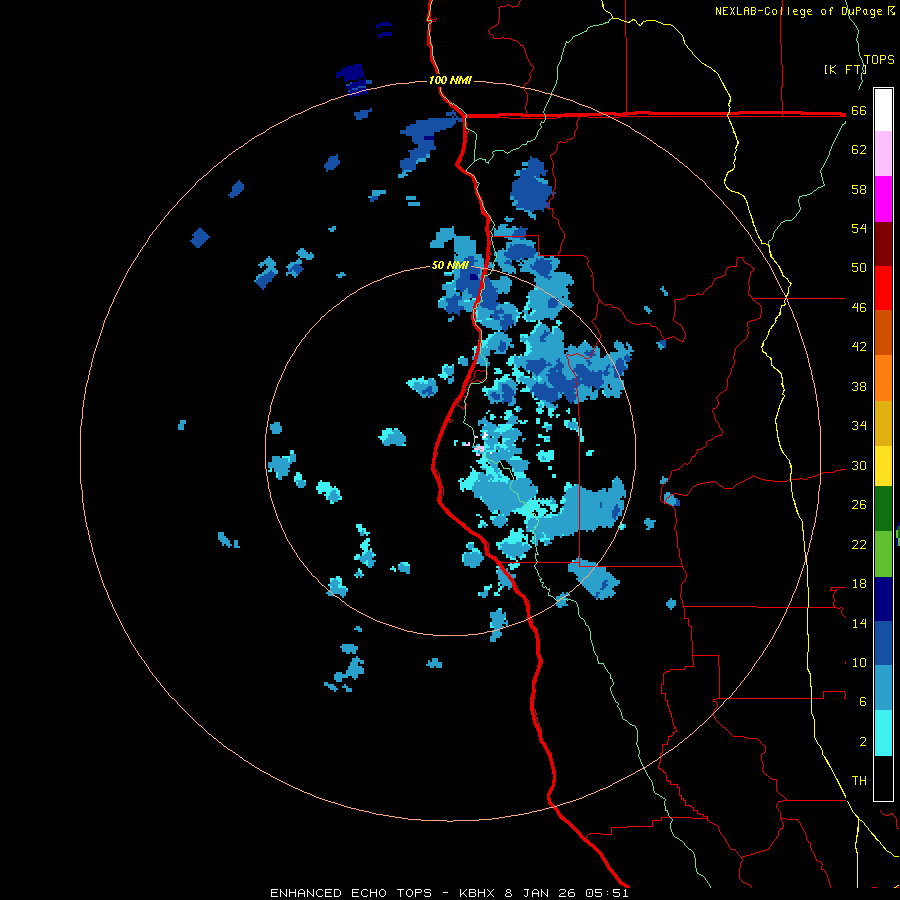The image size is (900, 900).
Task: Click the dark orange legend swatch below 46
Action: (883, 332)
